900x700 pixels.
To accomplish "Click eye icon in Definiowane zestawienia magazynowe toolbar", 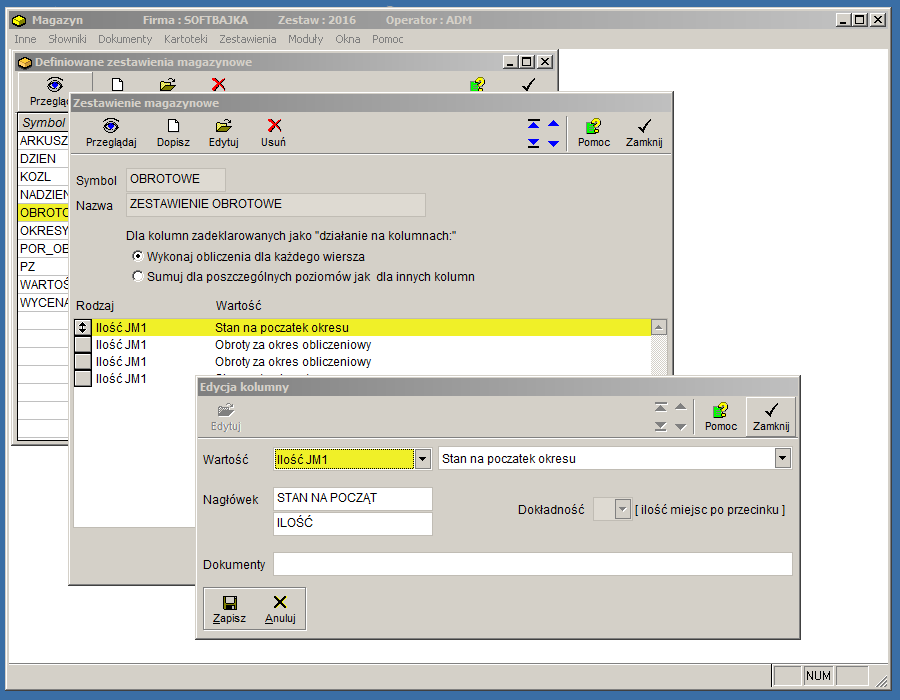I will click(55, 85).
